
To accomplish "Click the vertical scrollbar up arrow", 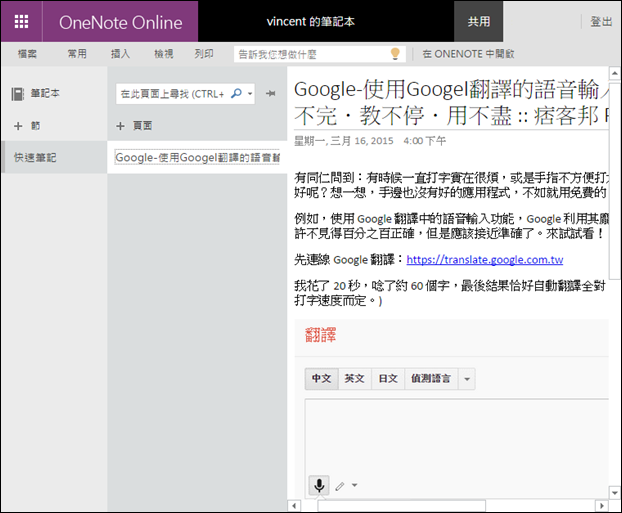I will [614, 73].
